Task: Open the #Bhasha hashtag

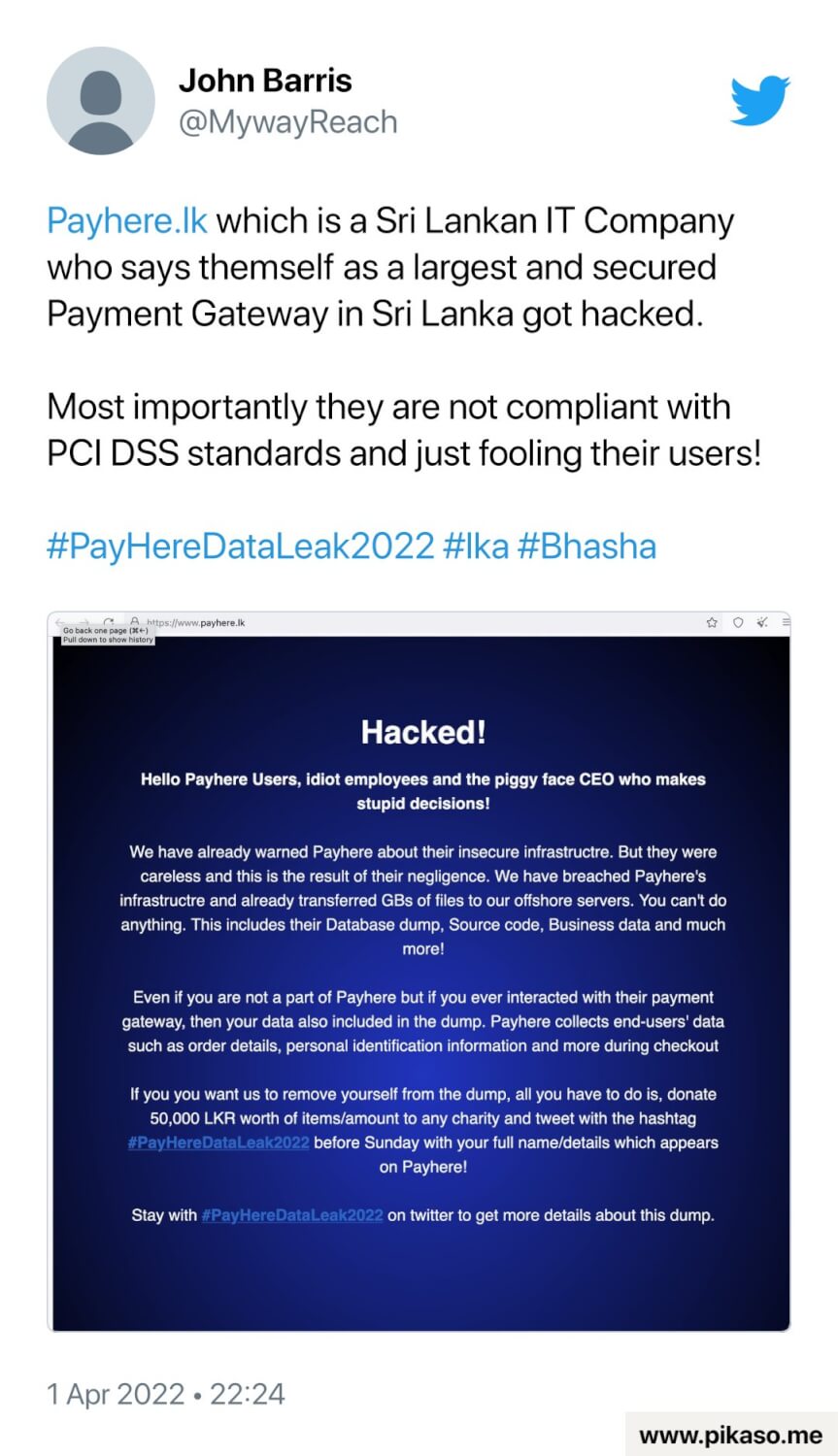Action: [587, 546]
